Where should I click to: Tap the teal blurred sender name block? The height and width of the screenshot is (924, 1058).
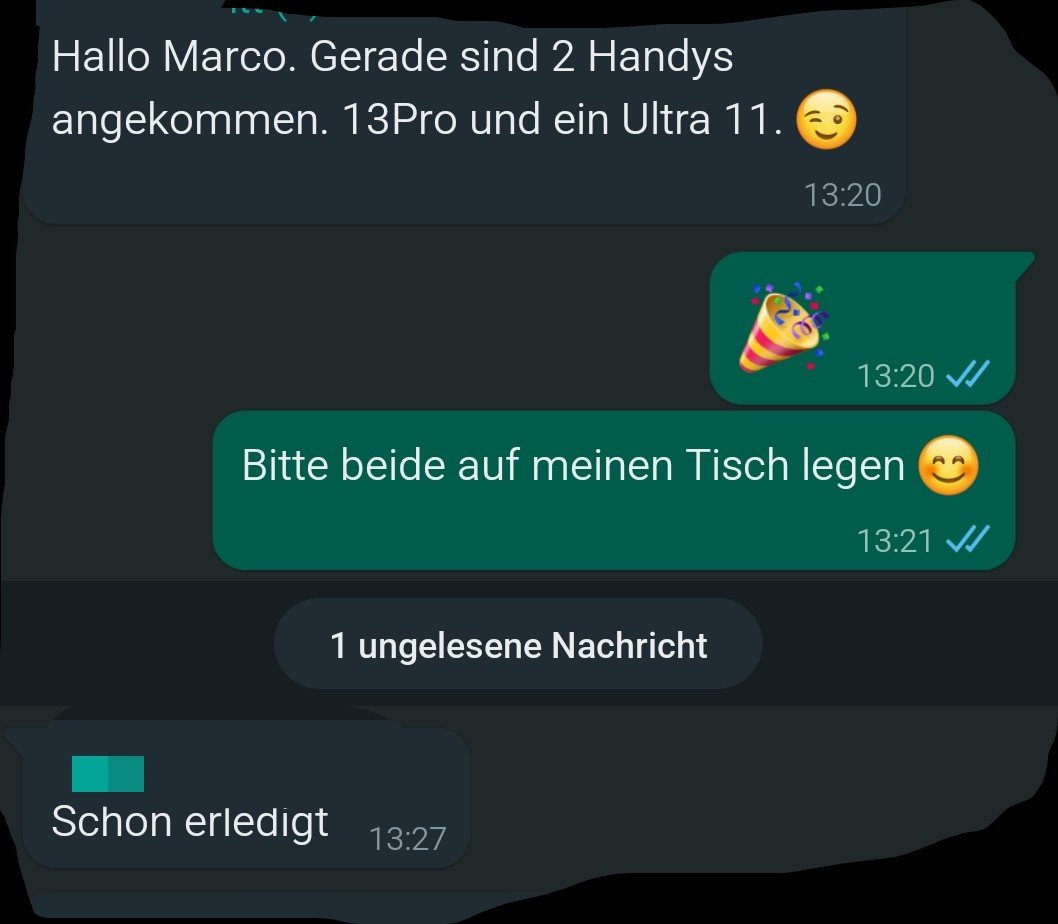tap(108, 773)
